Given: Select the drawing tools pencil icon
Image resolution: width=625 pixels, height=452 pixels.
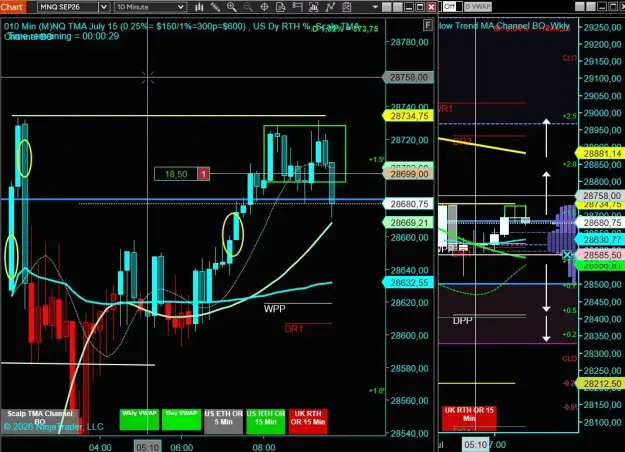Looking at the screenshot, I should coord(215,7).
